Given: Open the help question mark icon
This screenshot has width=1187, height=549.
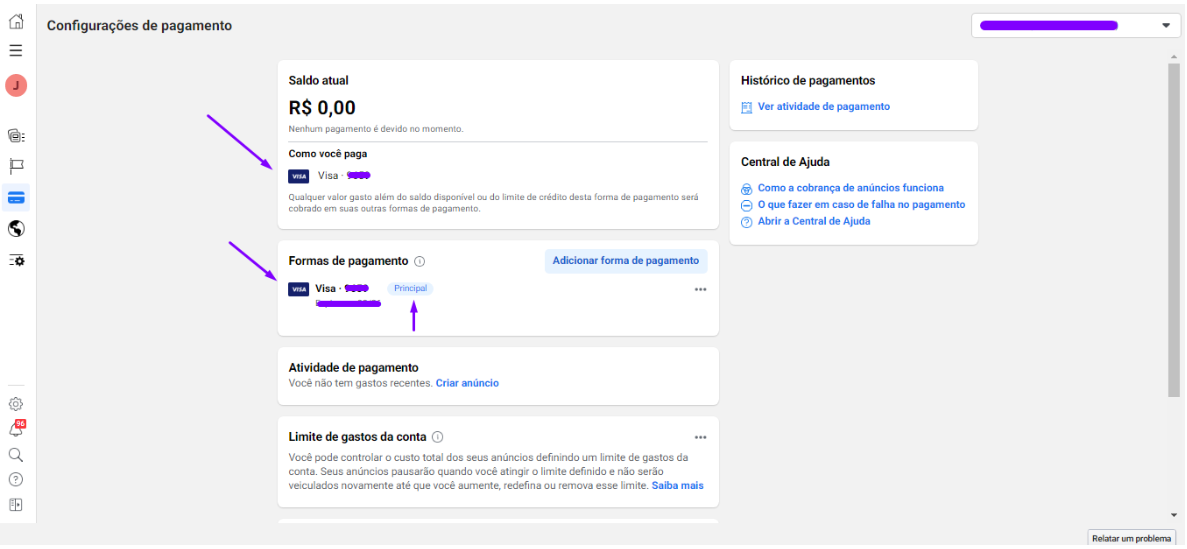Looking at the screenshot, I should pyautogui.click(x=16, y=479).
